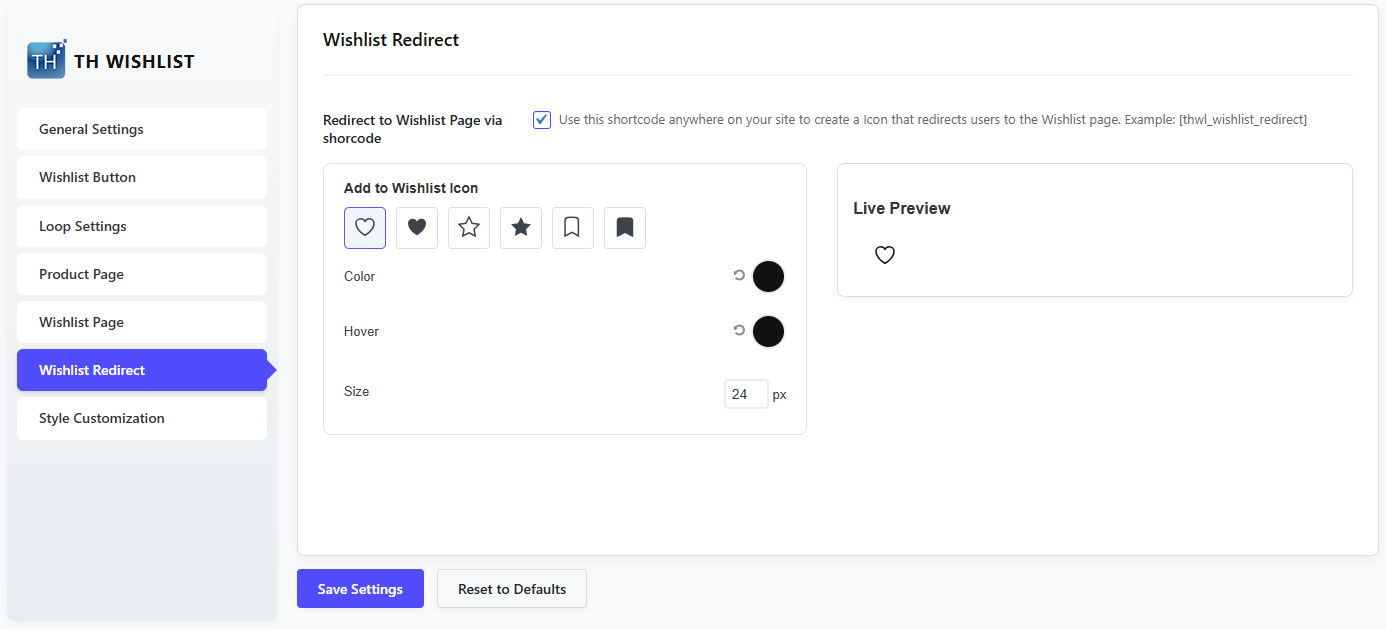
Task: Open the General Settings tab
Action: 142,129
